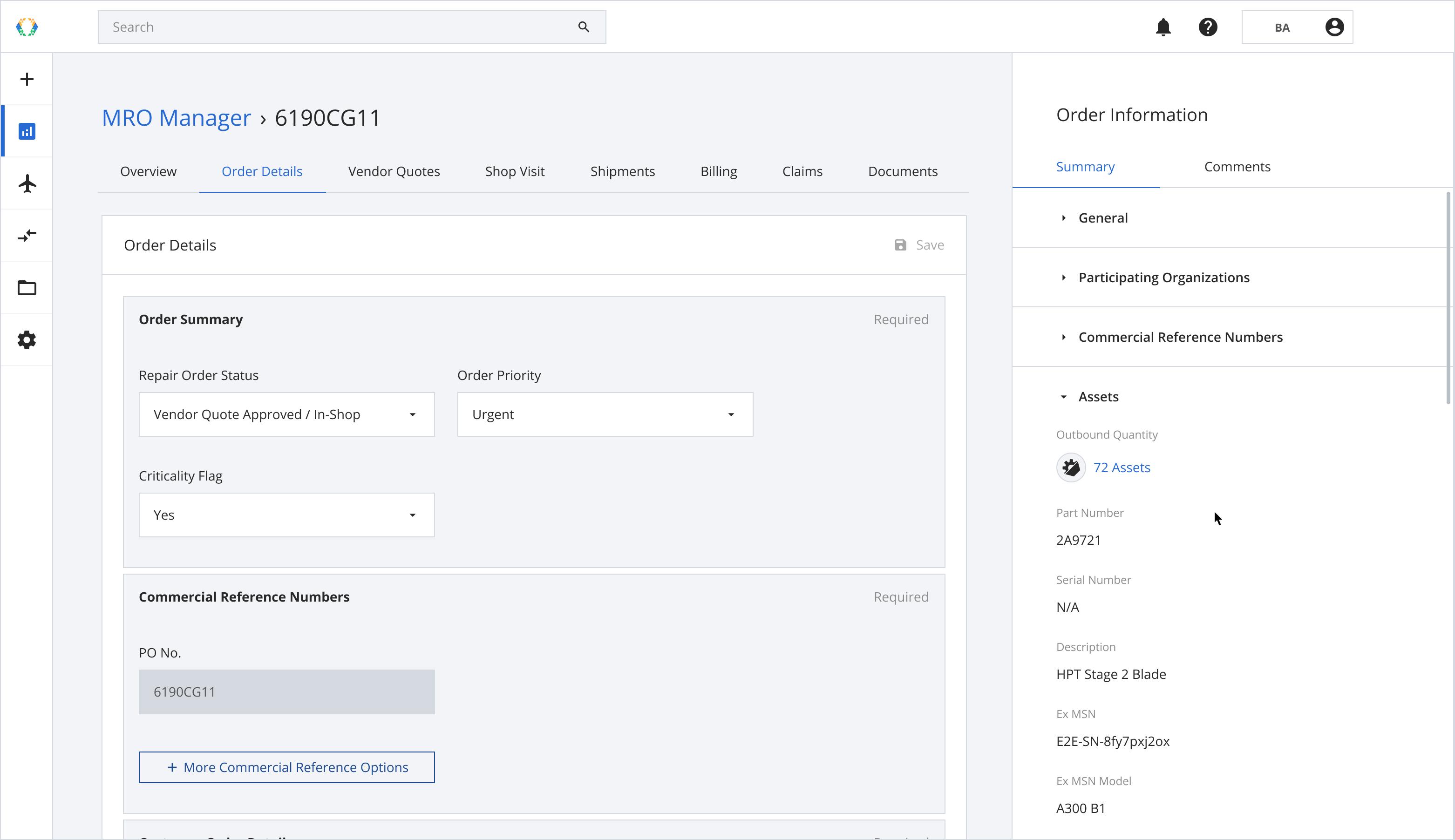This screenshot has width=1455, height=840.
Task: Click the assets badge icon beside 72 Assets
Action: 1071,467
